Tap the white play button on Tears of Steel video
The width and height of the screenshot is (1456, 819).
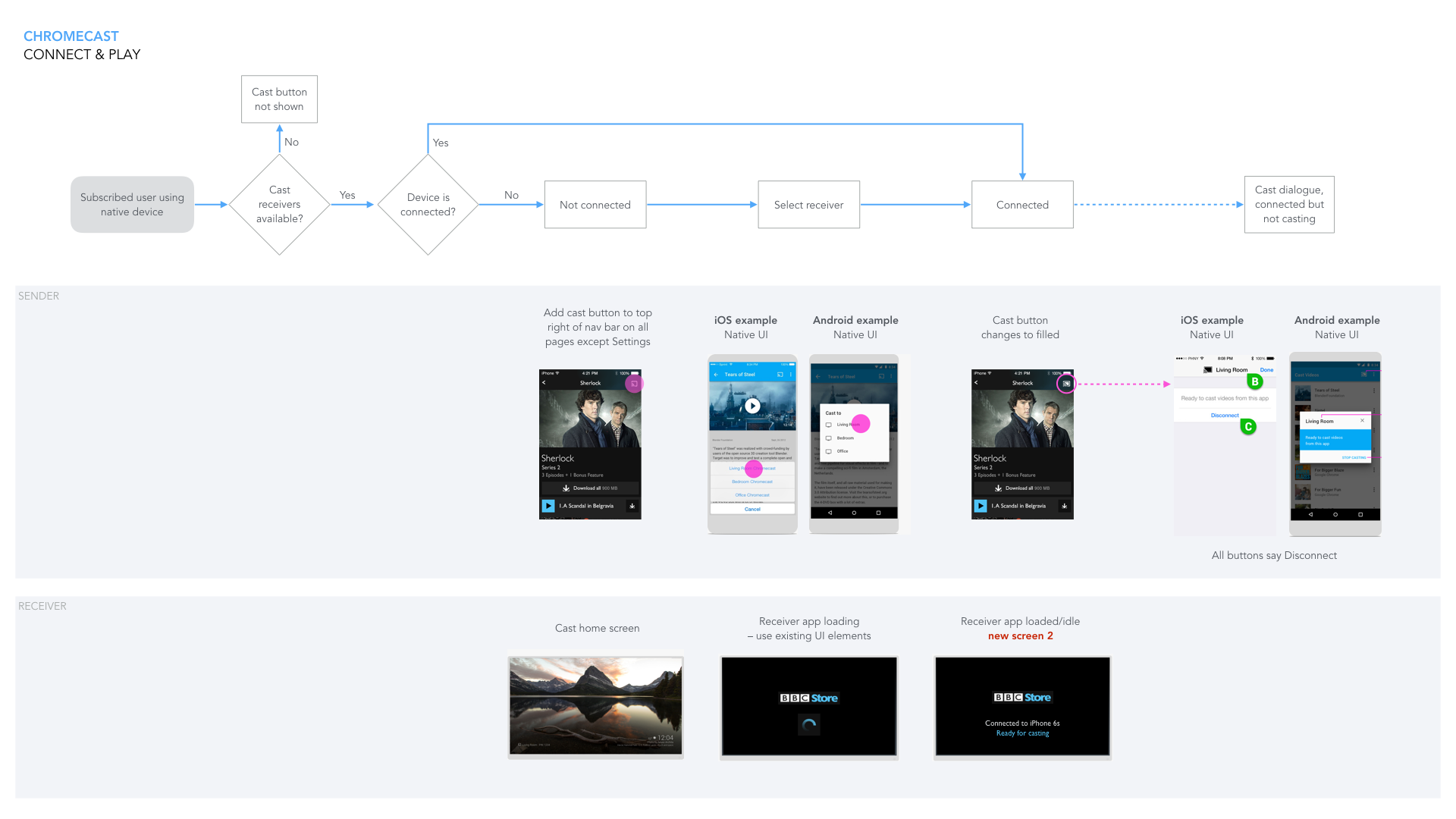pos(752,406)
